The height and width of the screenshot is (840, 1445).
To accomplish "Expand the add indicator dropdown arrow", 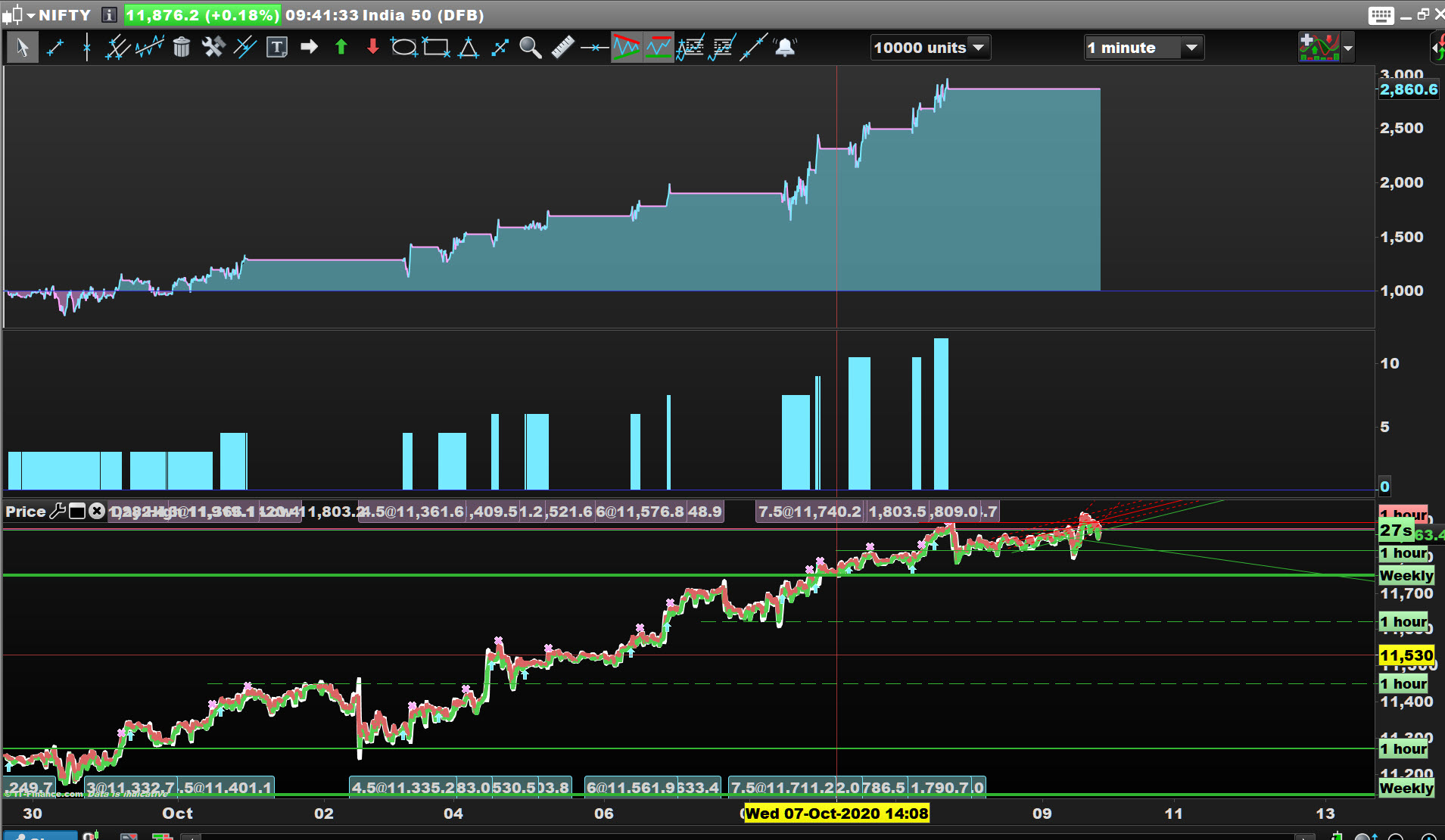I will click(1348, 48).
